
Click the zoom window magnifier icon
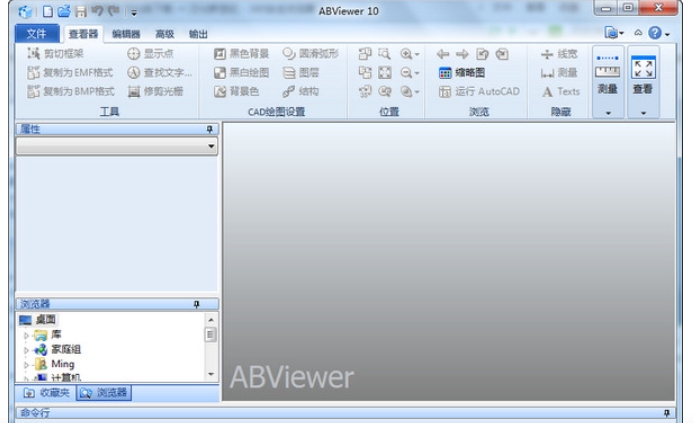[x=384, y=54]
